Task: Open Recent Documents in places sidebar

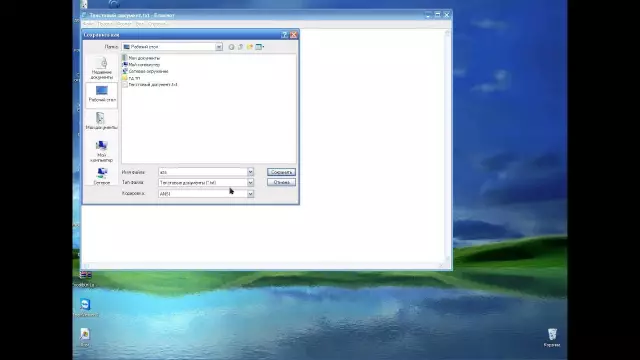Action: click(102, 68)
